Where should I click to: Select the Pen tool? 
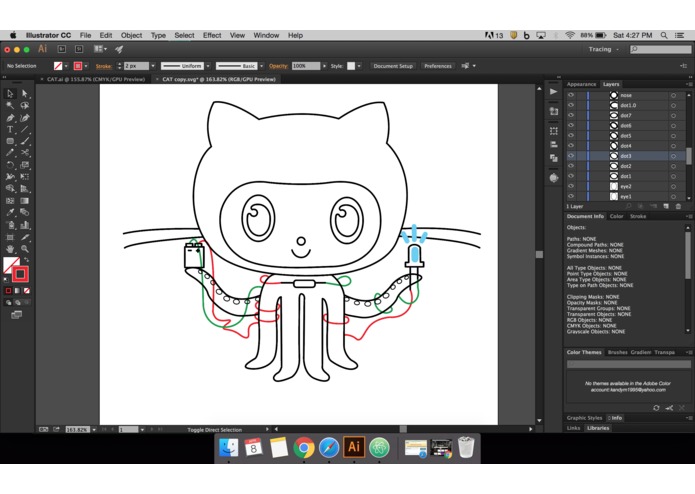[10, 117]
